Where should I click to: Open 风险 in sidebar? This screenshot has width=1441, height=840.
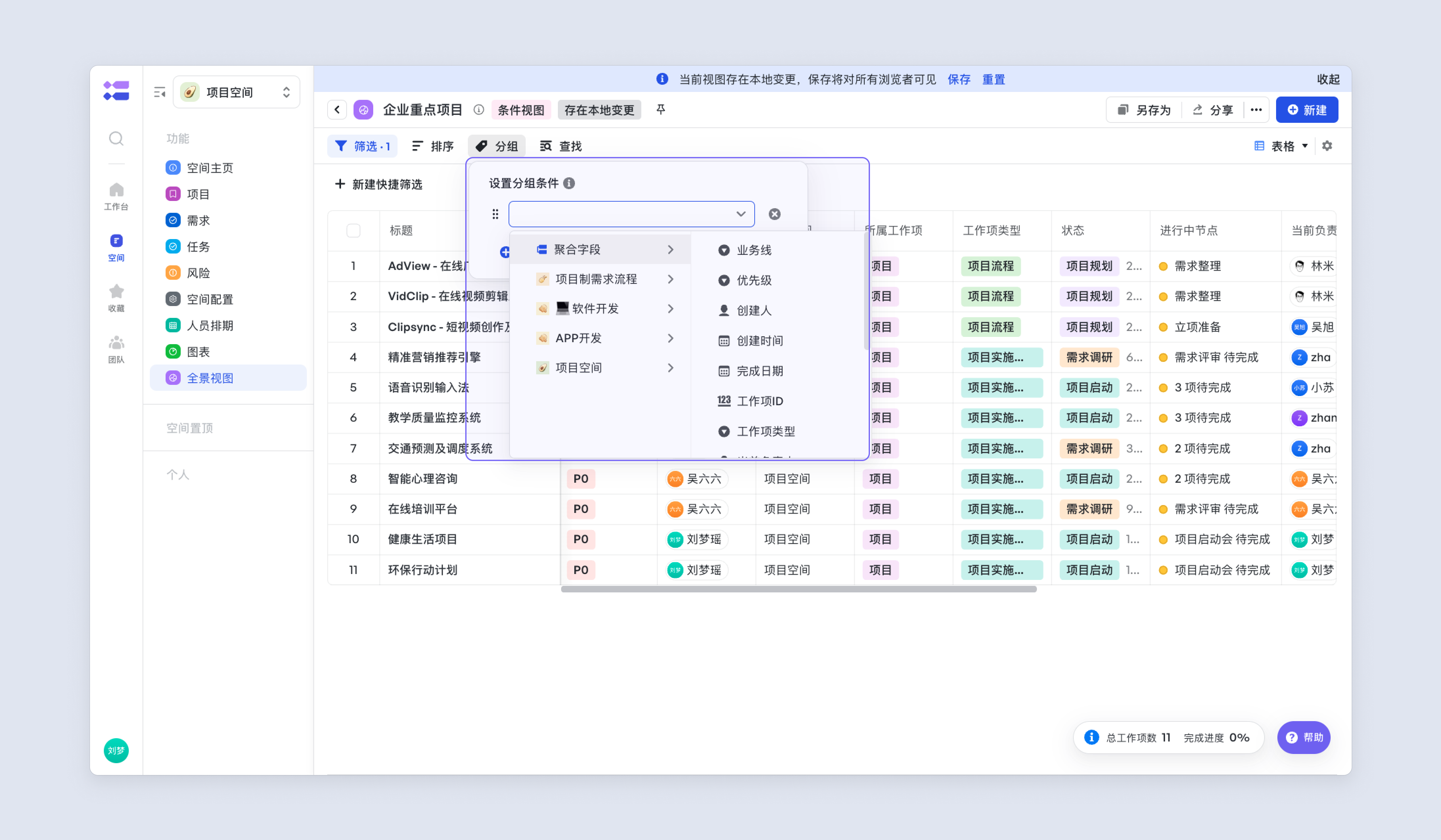coord(228,273)
